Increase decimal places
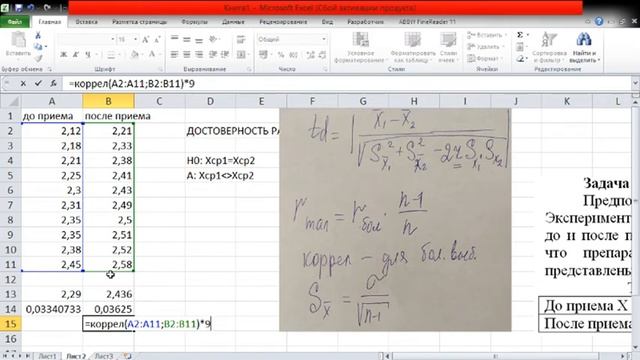The image size is (640, 360). coord(310,54)
